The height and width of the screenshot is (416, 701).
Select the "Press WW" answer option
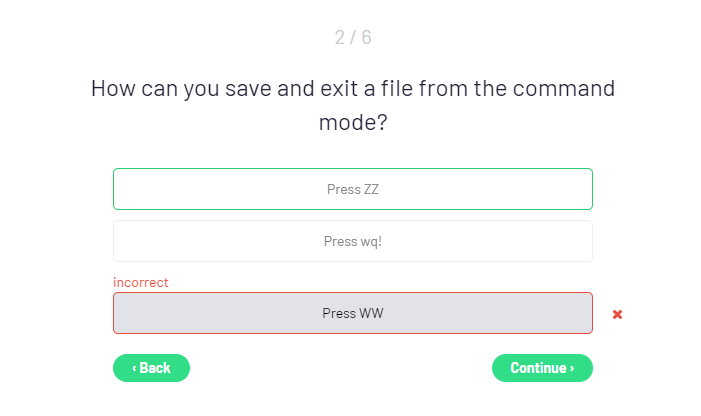352,313
